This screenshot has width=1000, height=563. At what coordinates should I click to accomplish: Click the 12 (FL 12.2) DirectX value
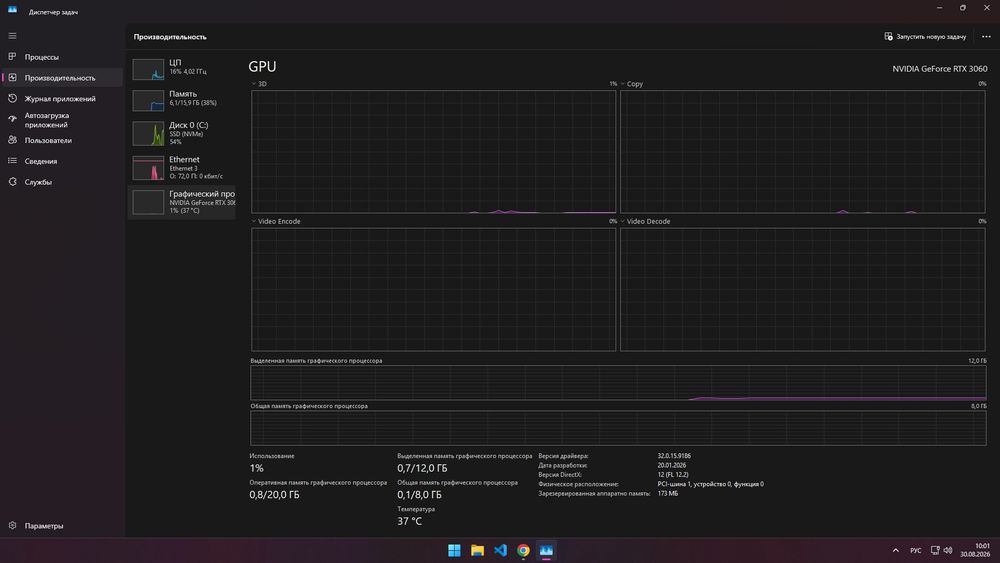click(x=673, y=475)
